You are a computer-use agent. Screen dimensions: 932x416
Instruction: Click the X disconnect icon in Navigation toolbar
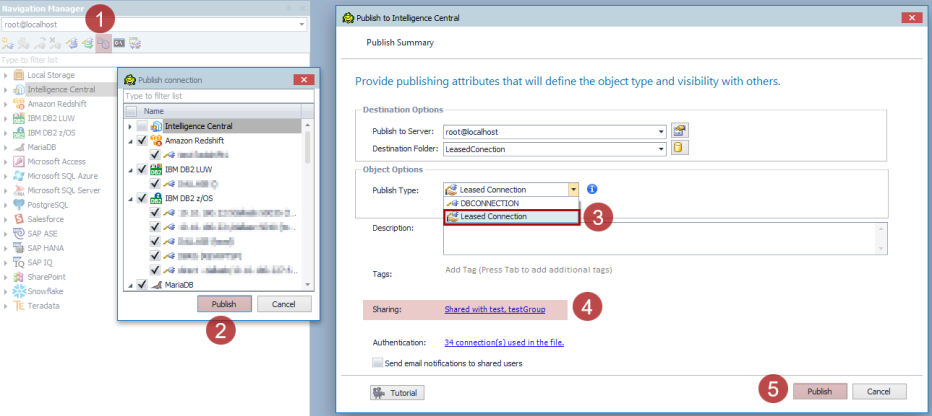[x=55, y=43]
